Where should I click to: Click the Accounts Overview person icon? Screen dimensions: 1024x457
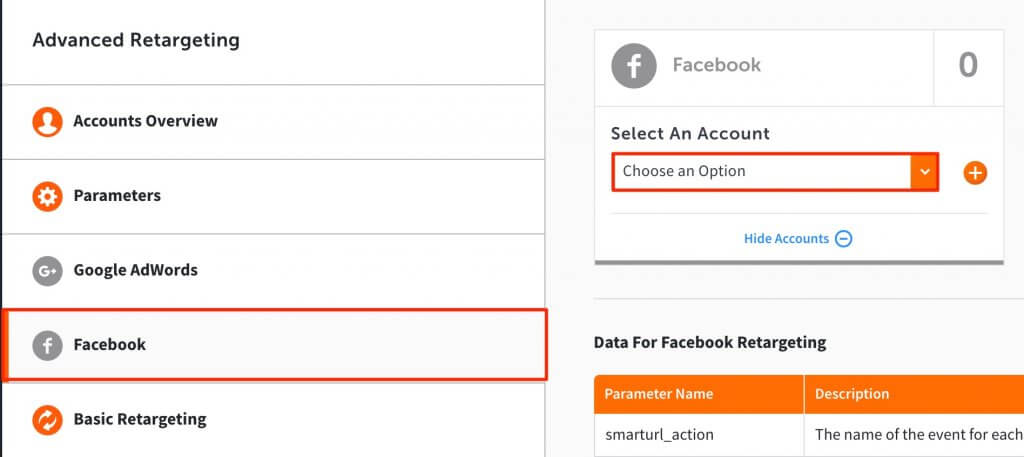coord(47,122)
